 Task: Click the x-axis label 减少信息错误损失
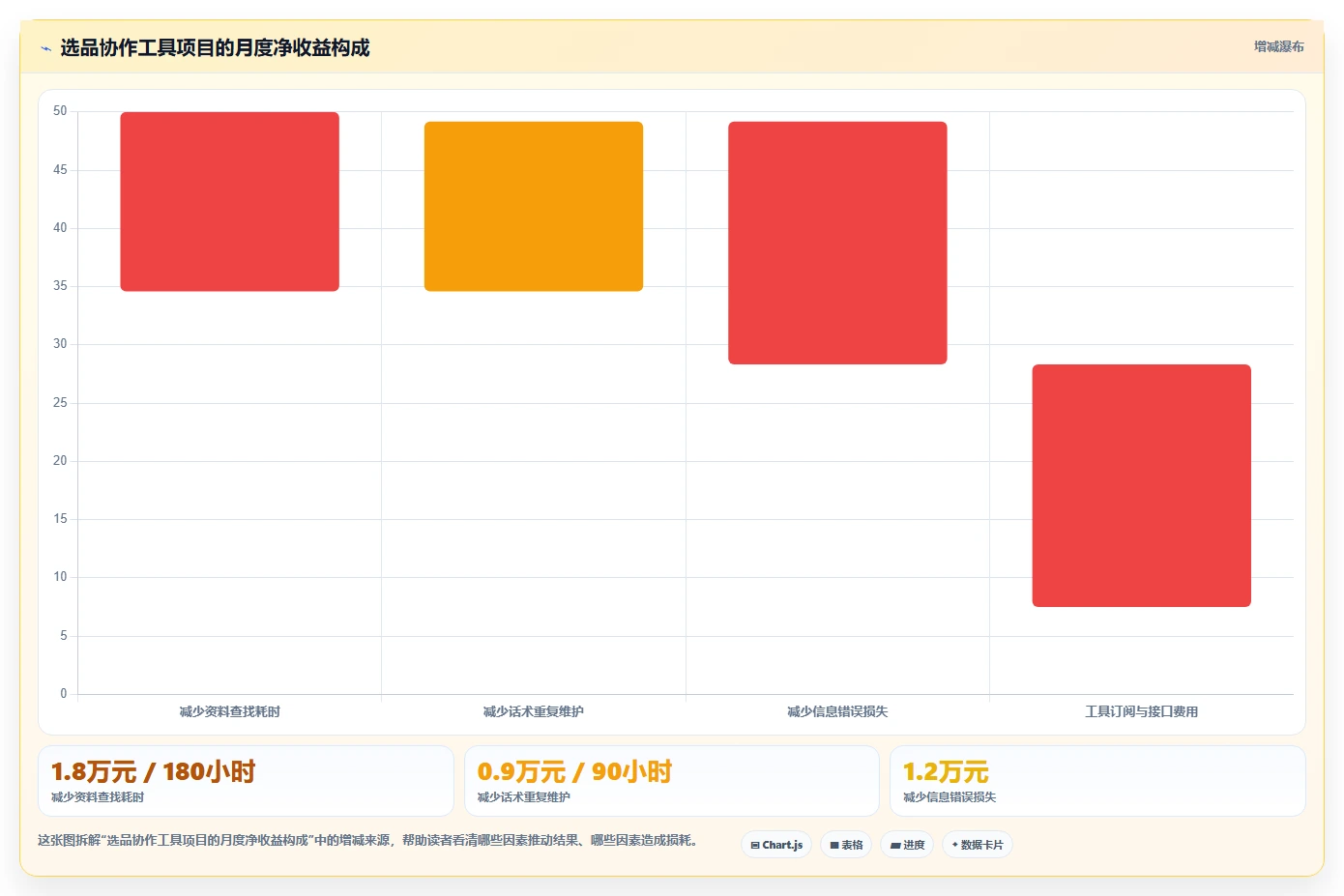pyautogui.click(x=837, y=711)
